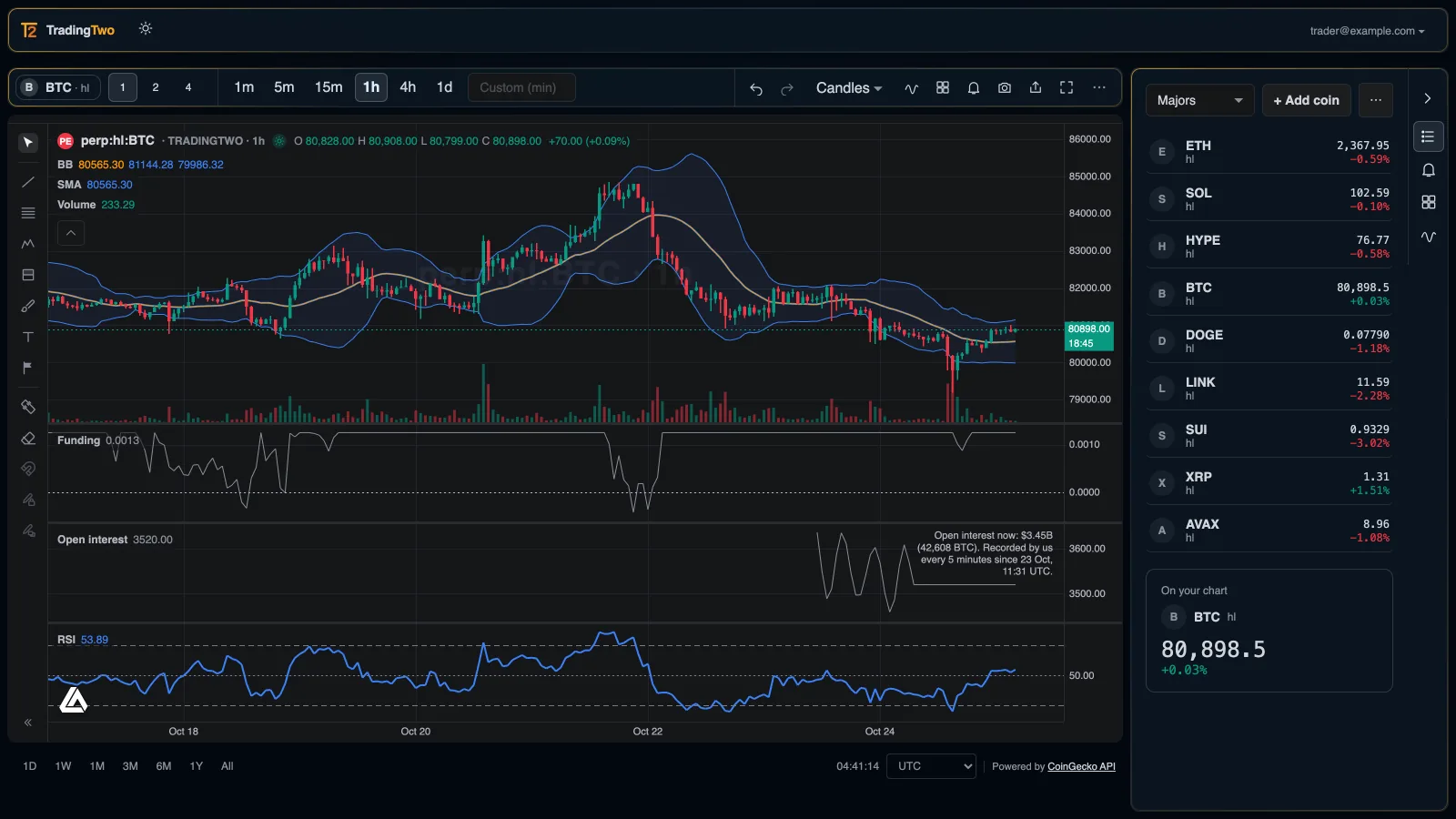Select the 15m timeframe
The image size is (1456, 819).
click(x=329, y=87)
